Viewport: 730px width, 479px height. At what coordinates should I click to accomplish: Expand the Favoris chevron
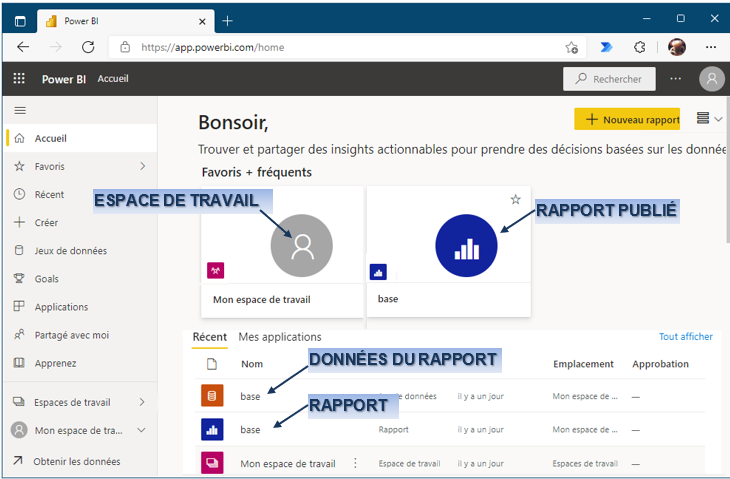[x=142, y=166]
